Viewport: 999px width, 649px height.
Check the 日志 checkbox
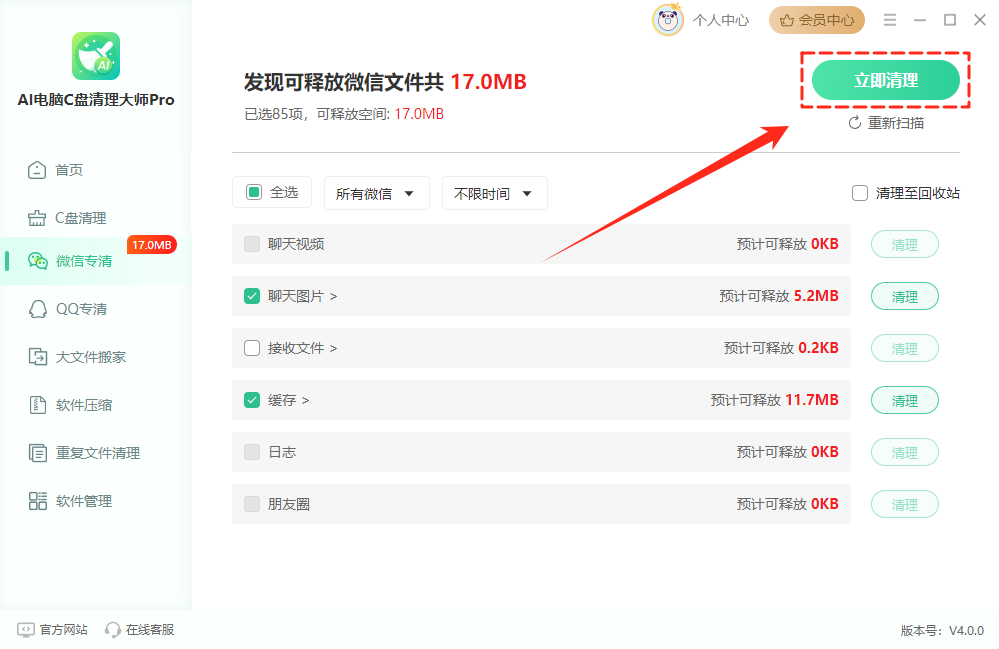252,452
